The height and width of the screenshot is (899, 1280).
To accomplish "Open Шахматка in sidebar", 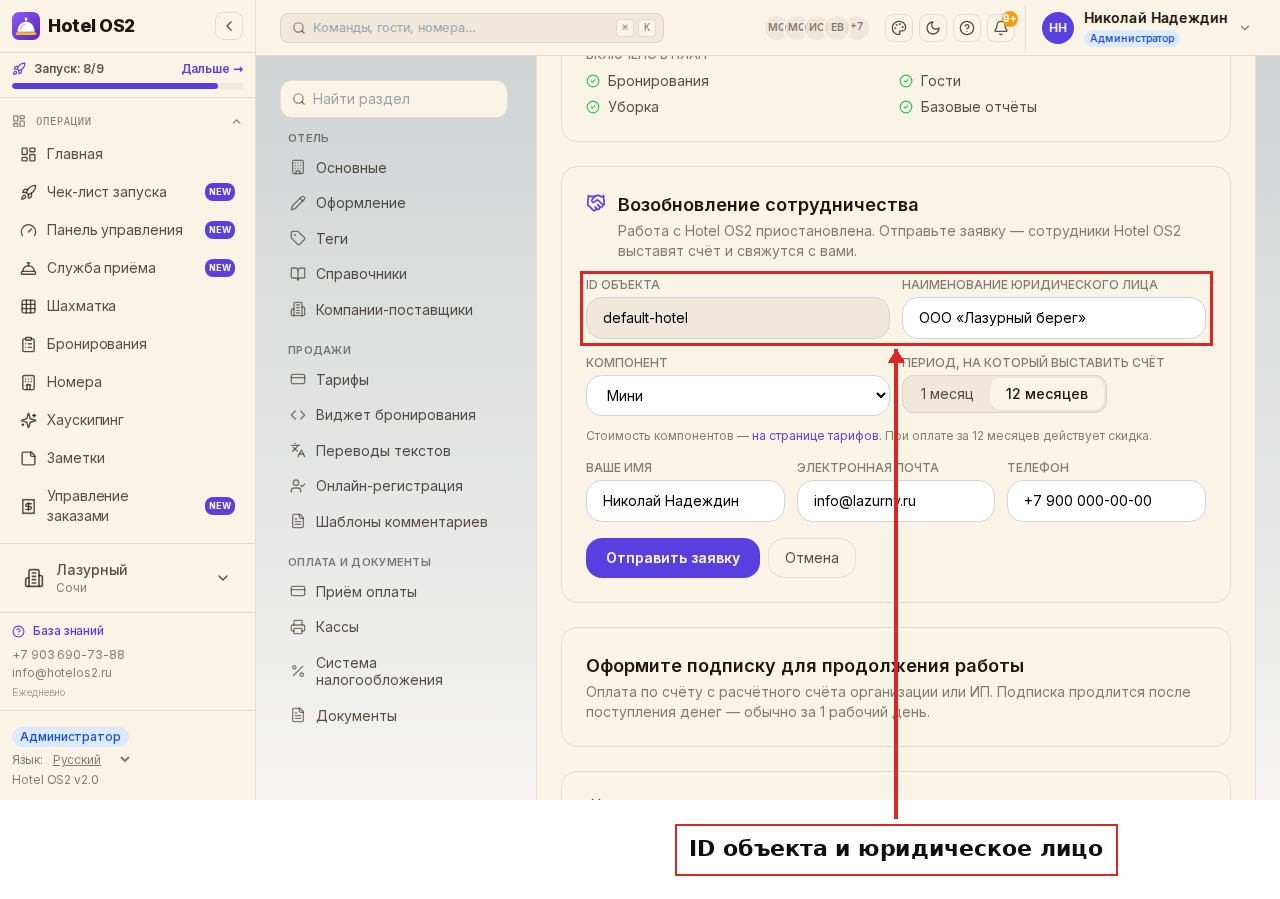I will pos(127,306).
